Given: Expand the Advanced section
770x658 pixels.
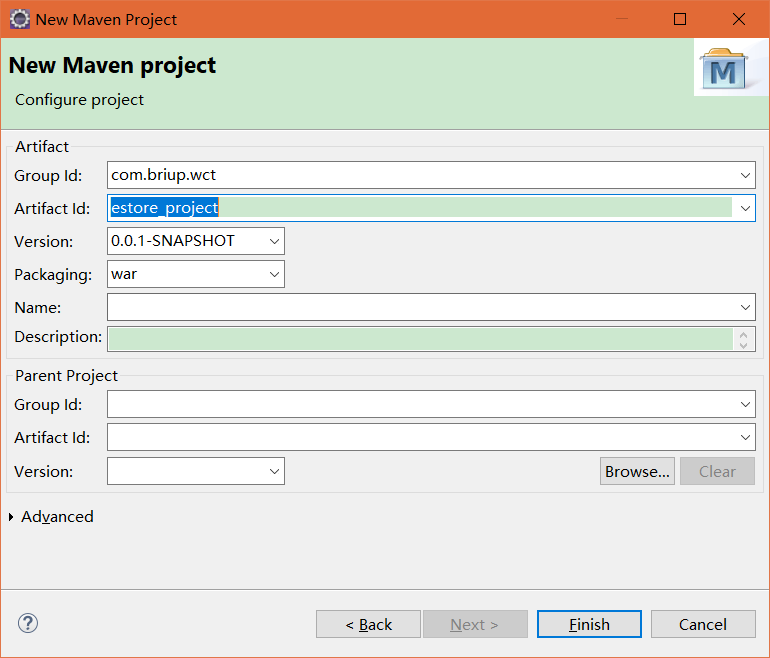Looking at the screenshot, I should point(11,517).
